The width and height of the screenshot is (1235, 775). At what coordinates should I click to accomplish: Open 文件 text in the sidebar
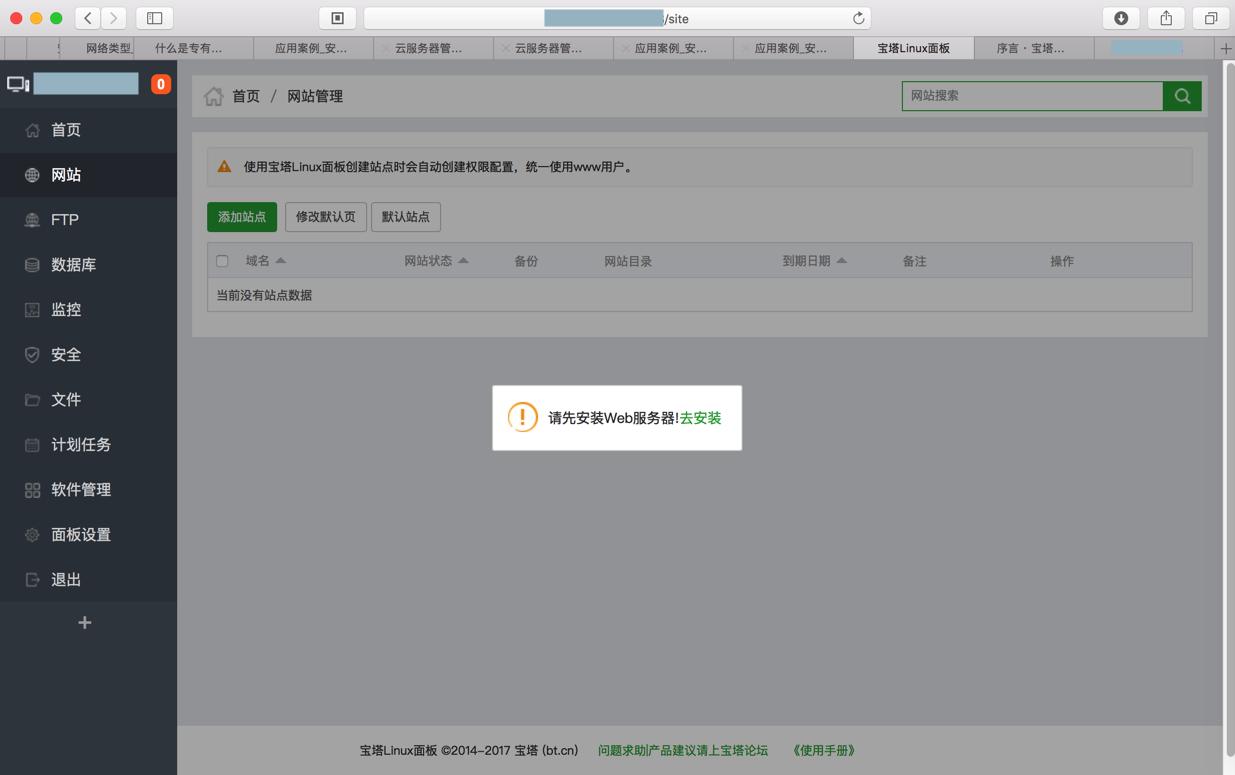(x=66, y=400)
